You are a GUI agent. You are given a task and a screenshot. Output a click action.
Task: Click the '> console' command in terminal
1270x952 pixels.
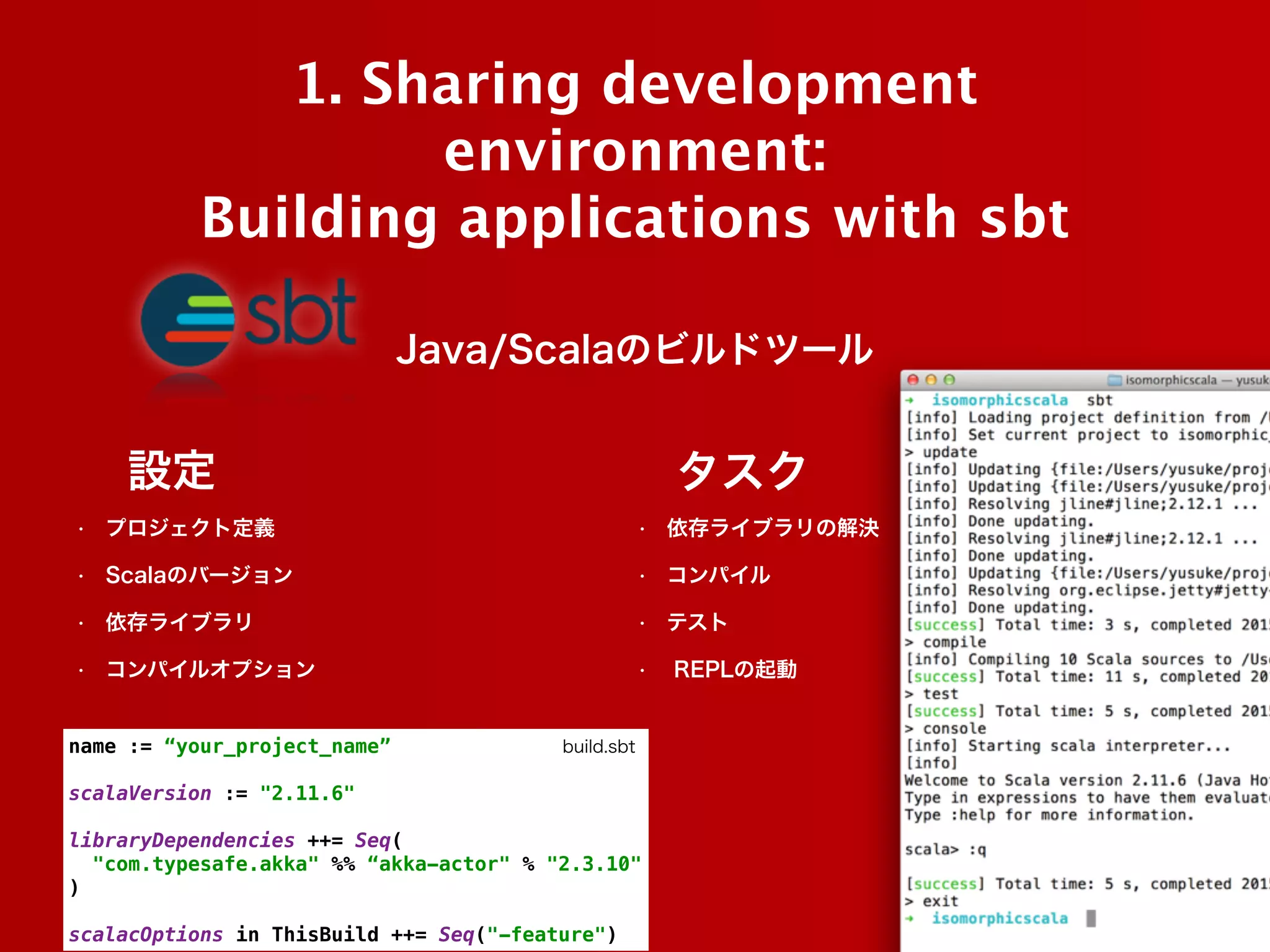[x=946, y=729]
